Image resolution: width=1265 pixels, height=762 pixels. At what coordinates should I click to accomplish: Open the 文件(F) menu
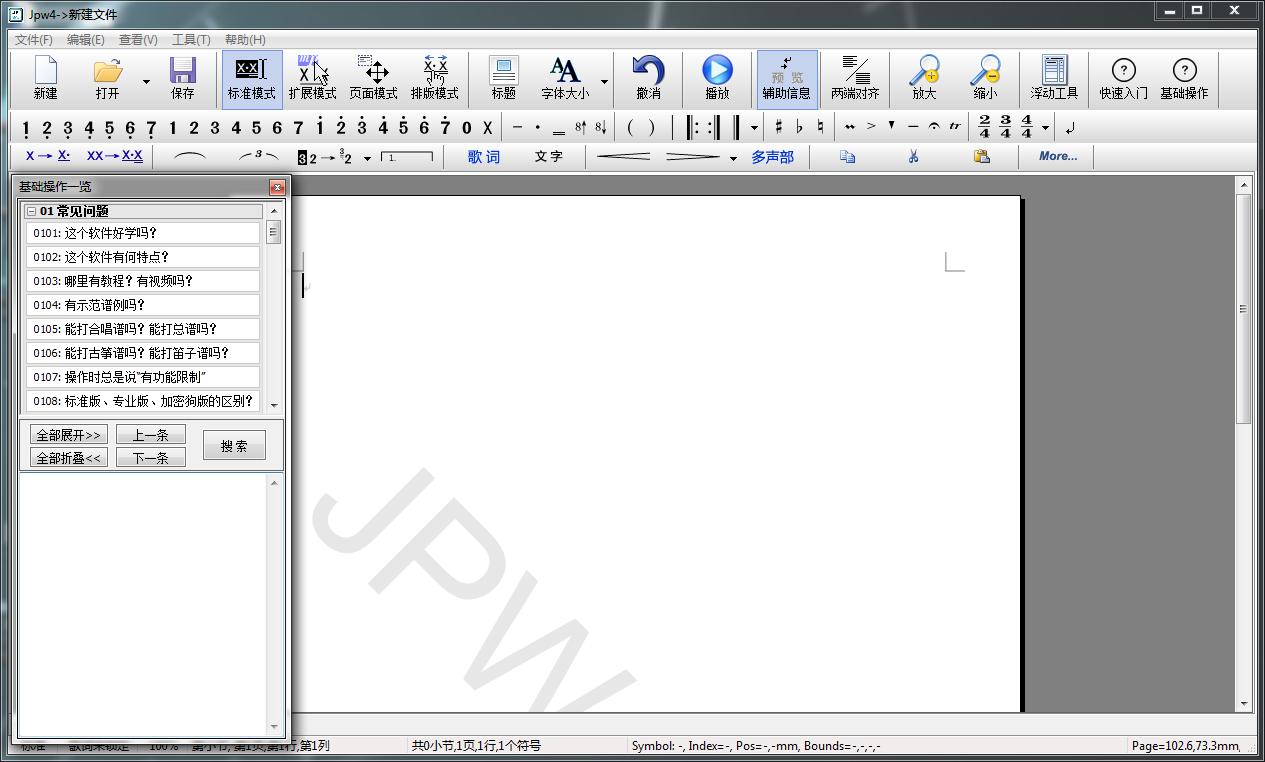(x=34, y=40)
